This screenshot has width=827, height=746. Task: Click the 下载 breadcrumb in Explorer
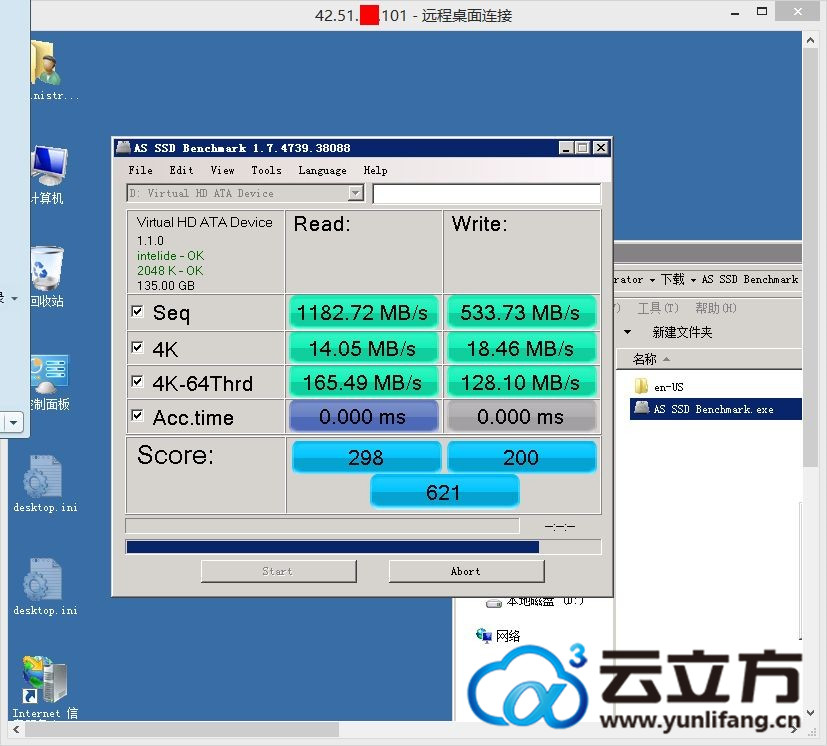(x=672, y=279)
